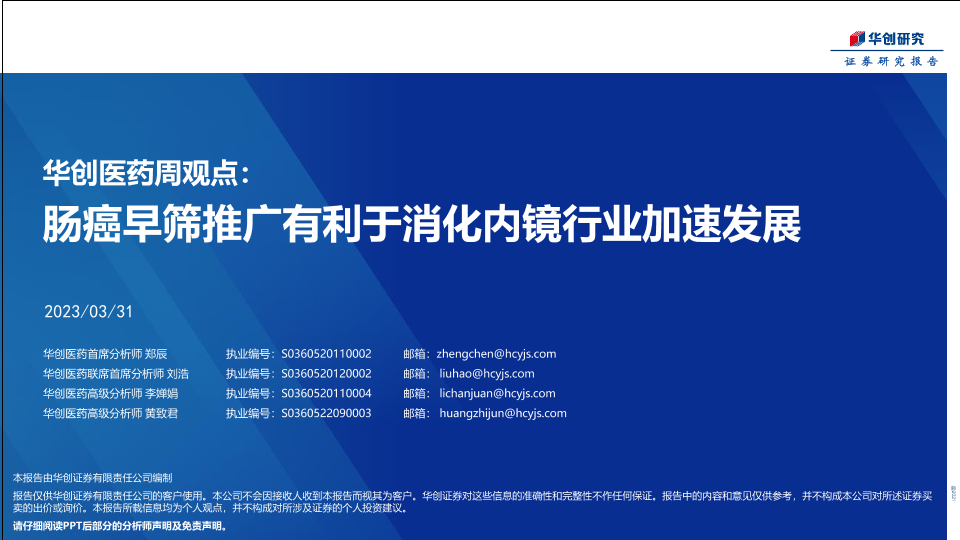960x540 pixels.
Task: Click the report date 2023/03/31
Action: click(89, 311)
